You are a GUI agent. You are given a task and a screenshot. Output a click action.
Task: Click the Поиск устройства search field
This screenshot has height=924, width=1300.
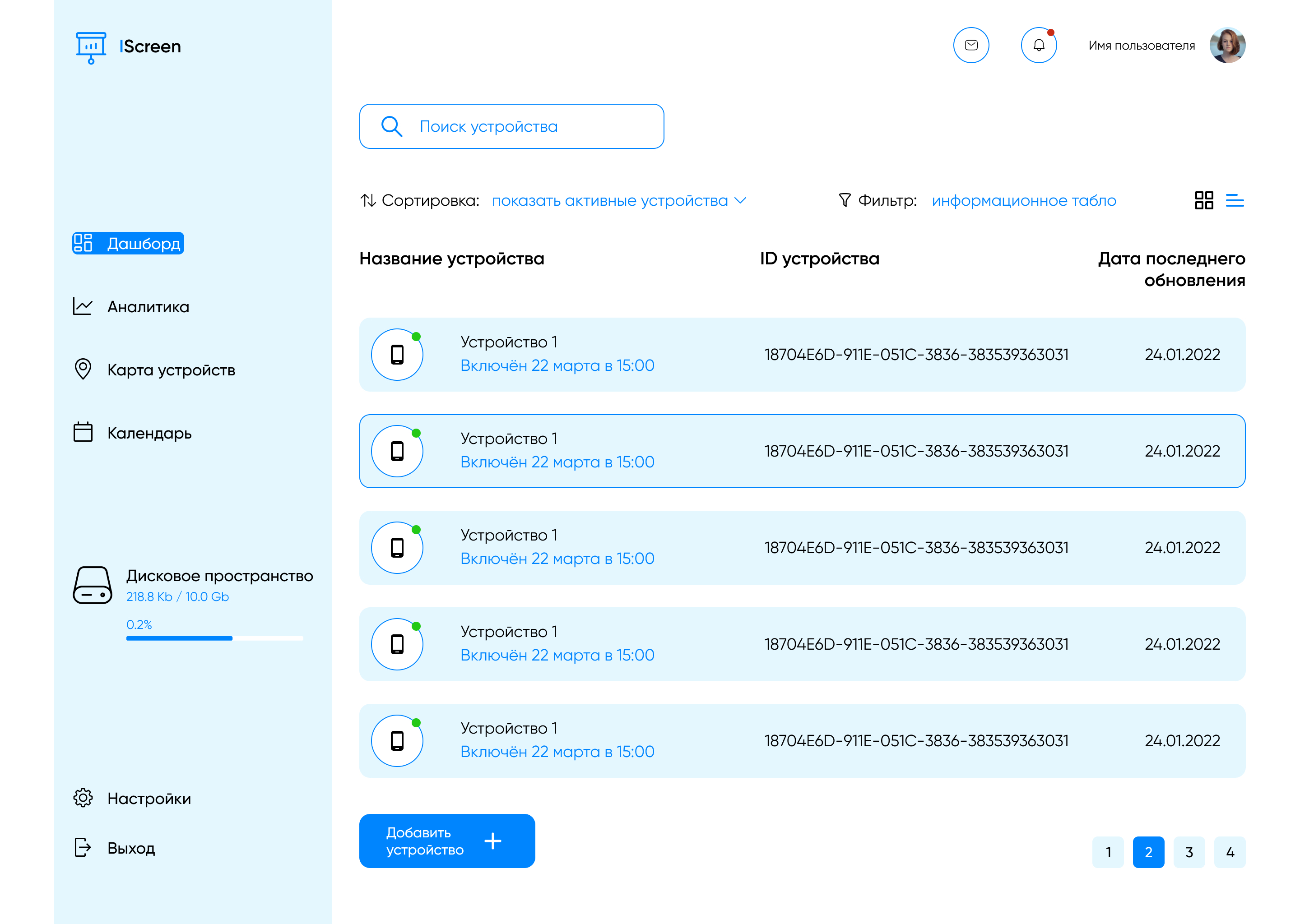[511, 126]
